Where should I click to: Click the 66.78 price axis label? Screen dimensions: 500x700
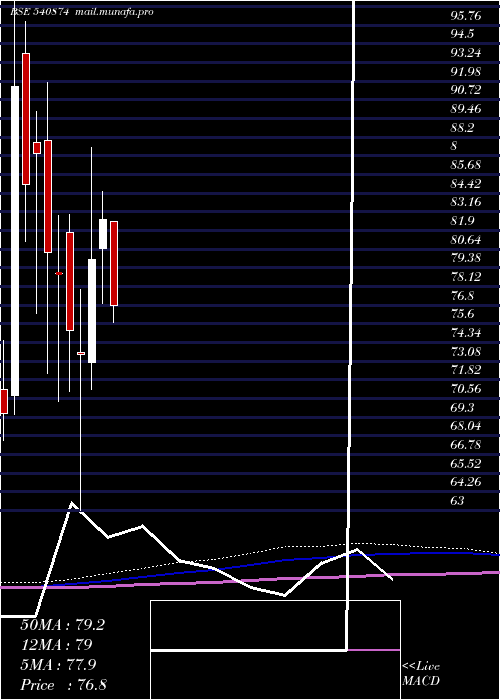pyautogui.click(x=466, y=445)
